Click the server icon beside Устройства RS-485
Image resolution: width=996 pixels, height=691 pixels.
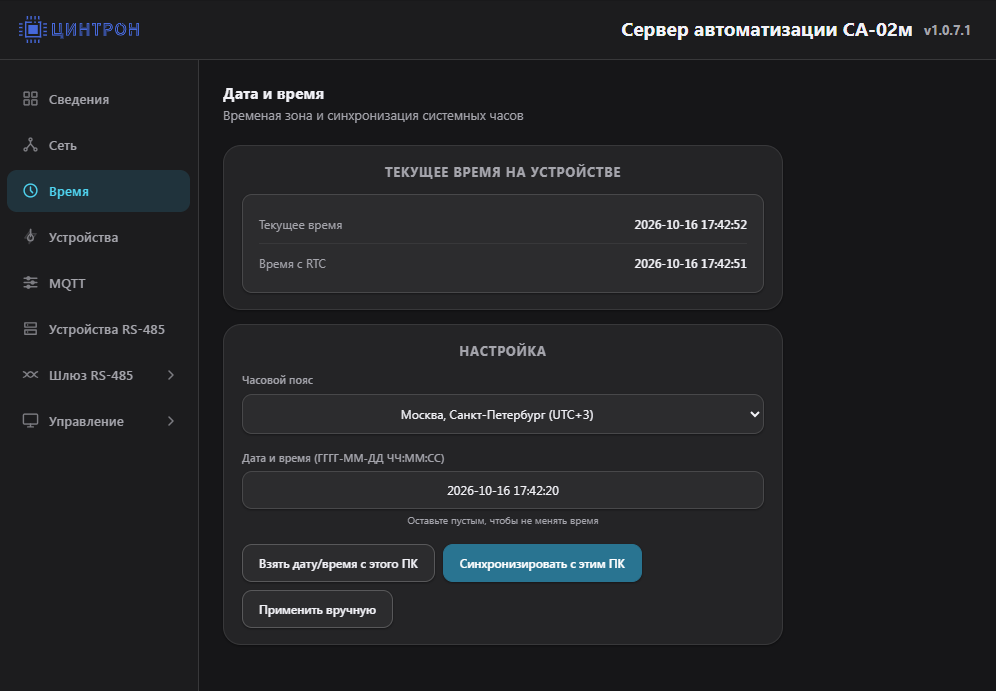tap(30, 328)
